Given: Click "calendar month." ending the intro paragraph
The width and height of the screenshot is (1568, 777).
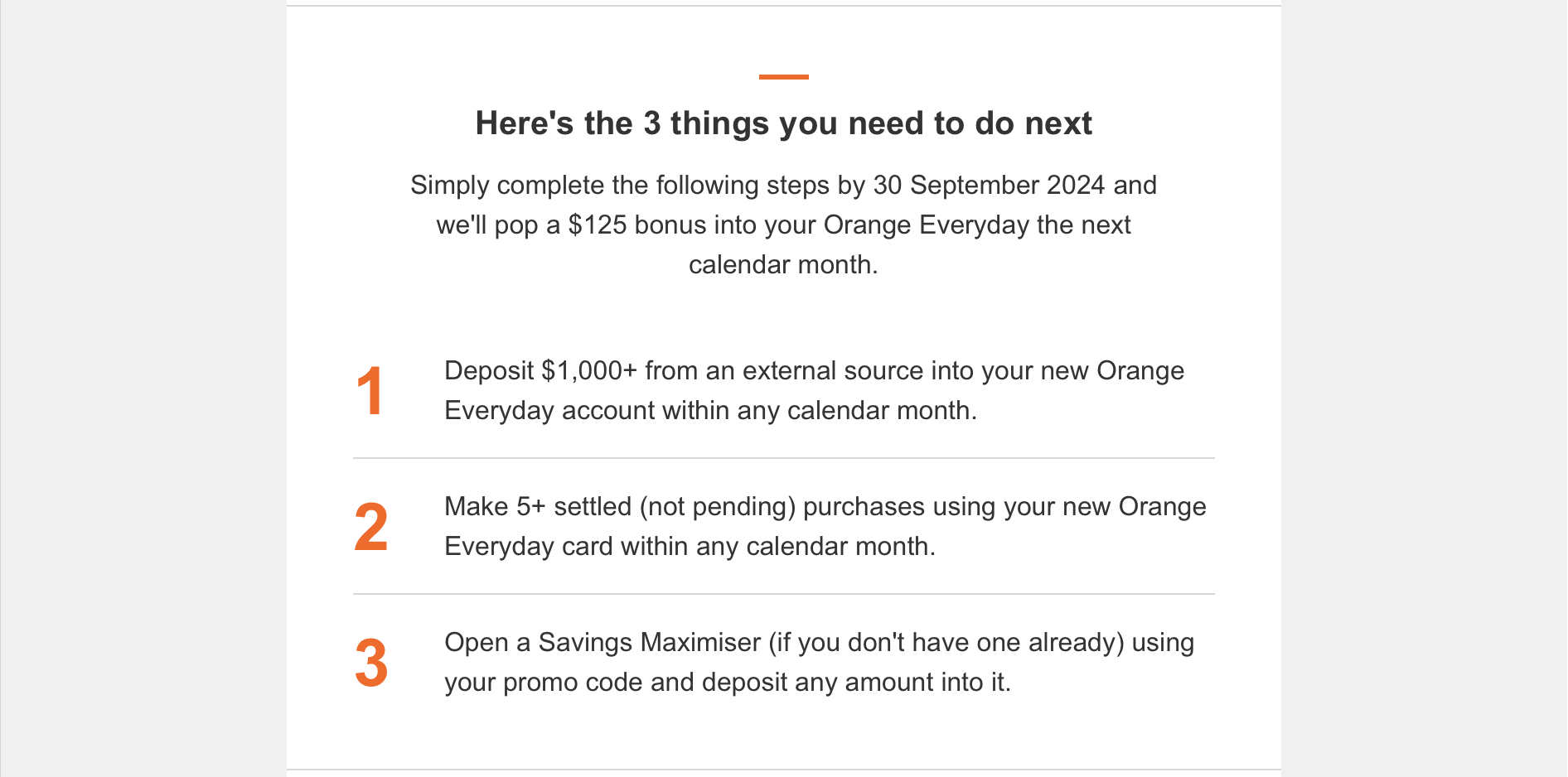Looking at the screenshot, I should click(783, 264).
